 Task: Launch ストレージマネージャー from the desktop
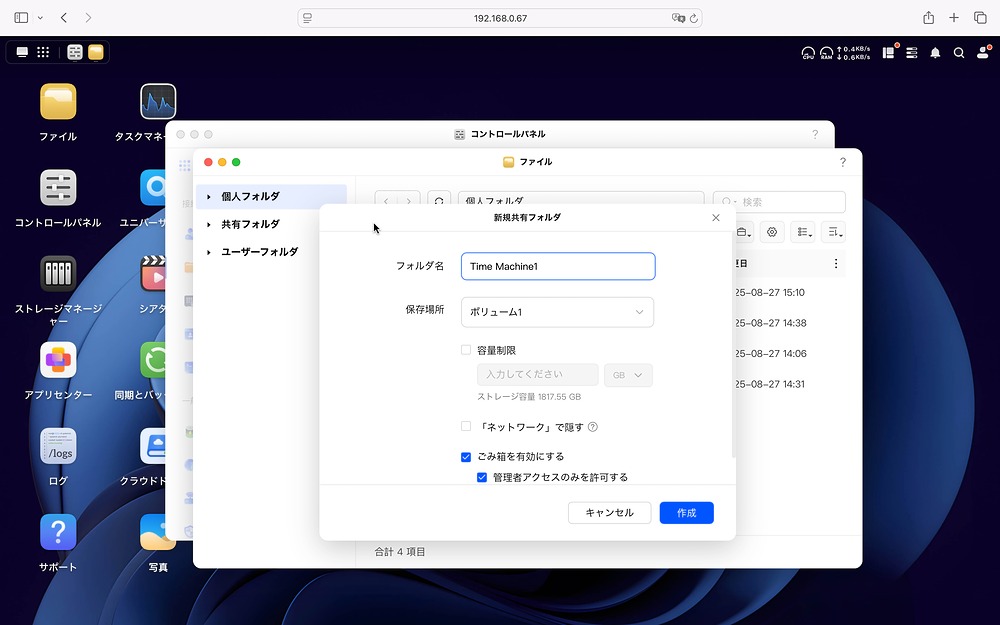(57, 272)
